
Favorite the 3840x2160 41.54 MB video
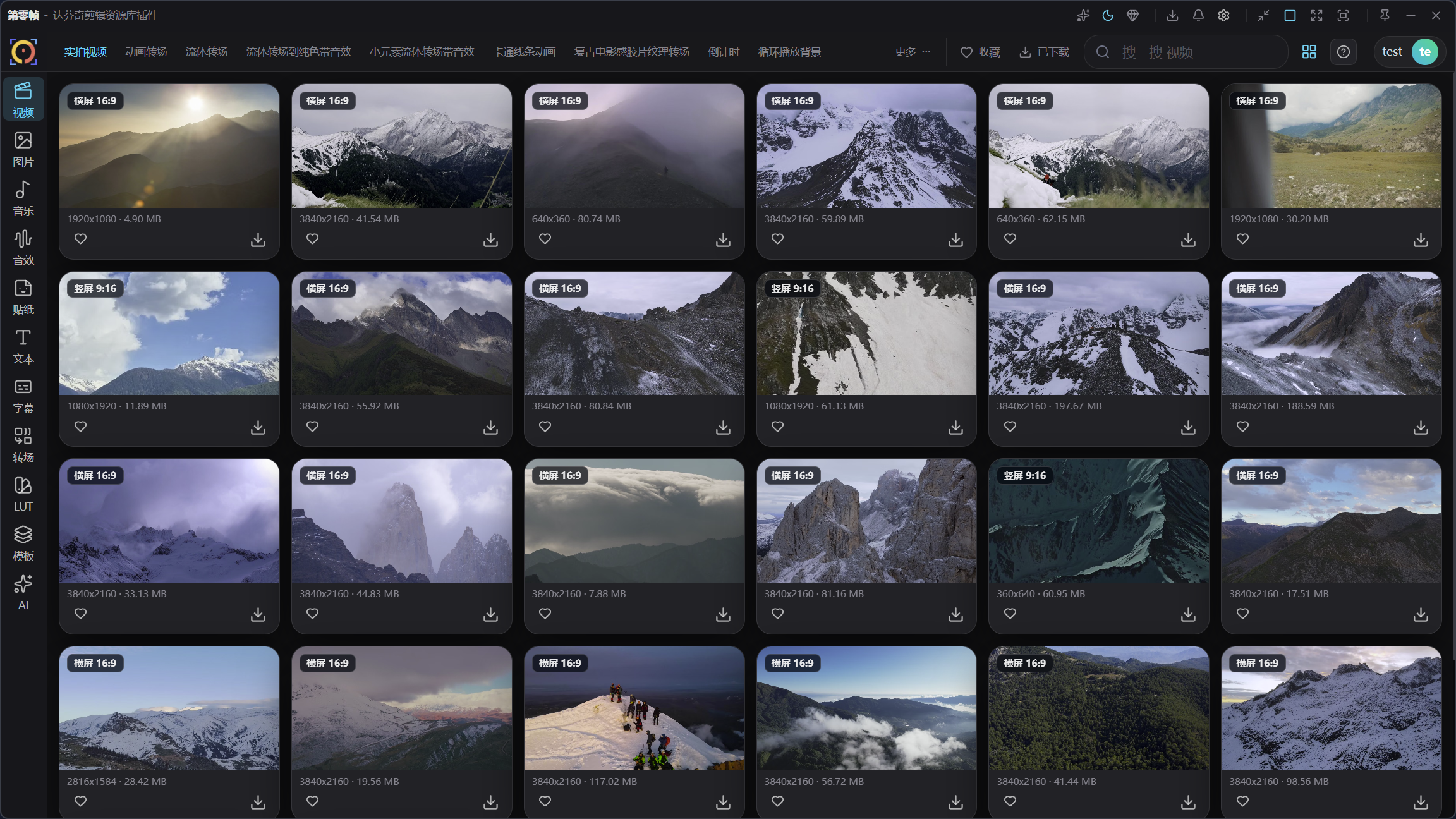[x=312, y=239]
